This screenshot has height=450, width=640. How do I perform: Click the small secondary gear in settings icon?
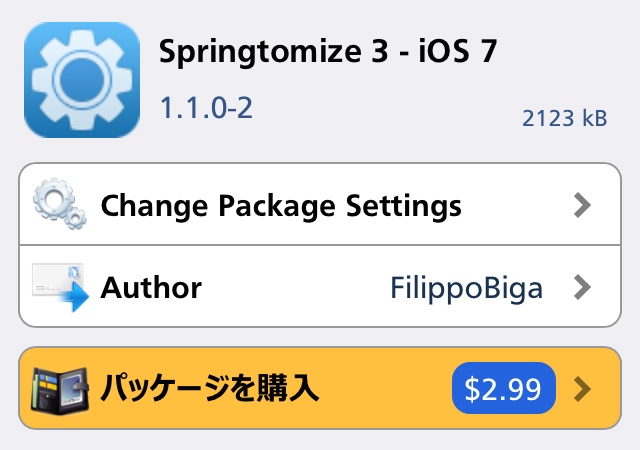click(x=76, y=218)
